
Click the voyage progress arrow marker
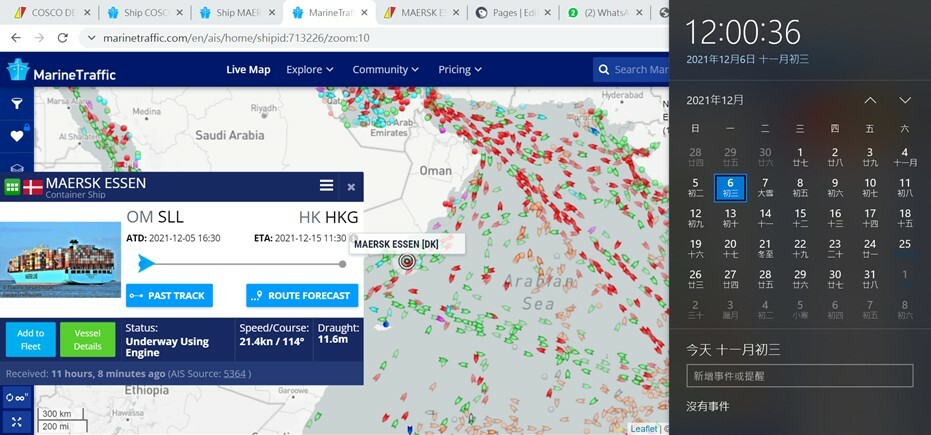(x=146, y=264)
